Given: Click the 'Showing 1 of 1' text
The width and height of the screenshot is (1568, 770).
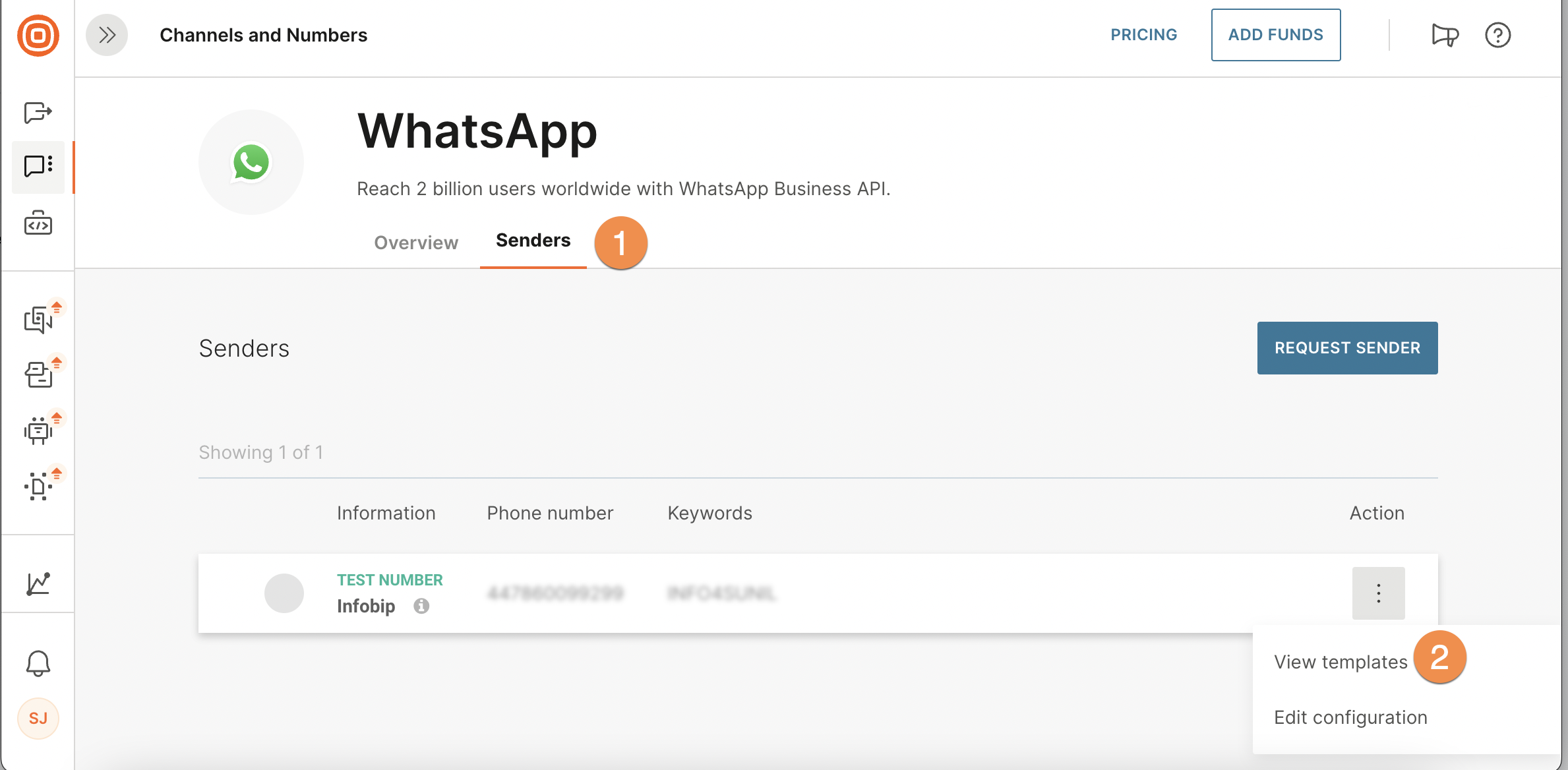Looking at the screenshot, I should point(261,452).
